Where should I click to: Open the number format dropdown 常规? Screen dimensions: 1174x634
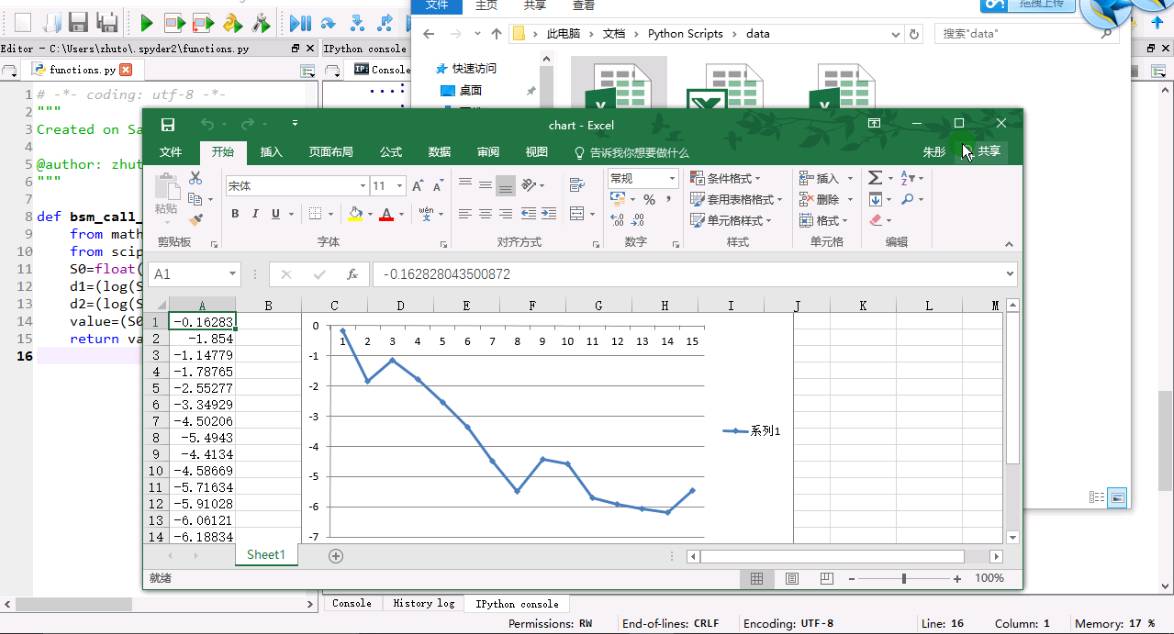coord(671,178)
